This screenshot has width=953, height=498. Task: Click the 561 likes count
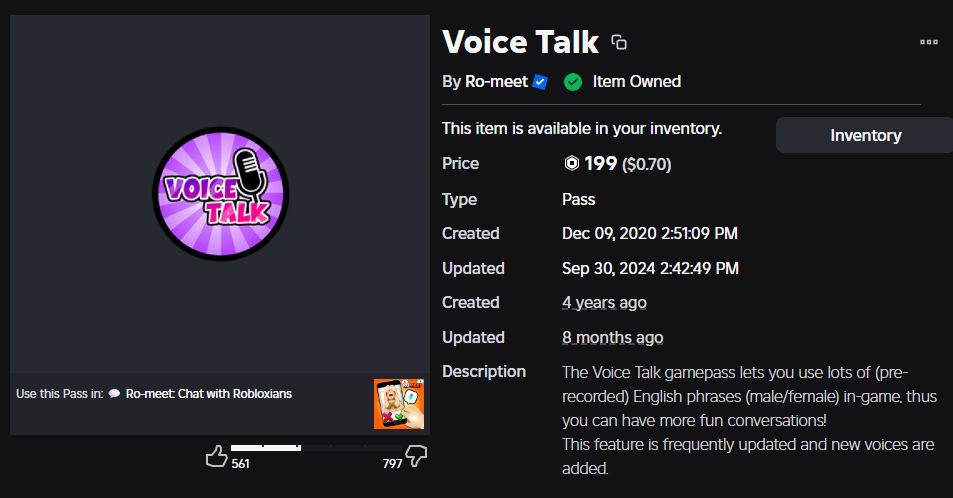point(241,464)
